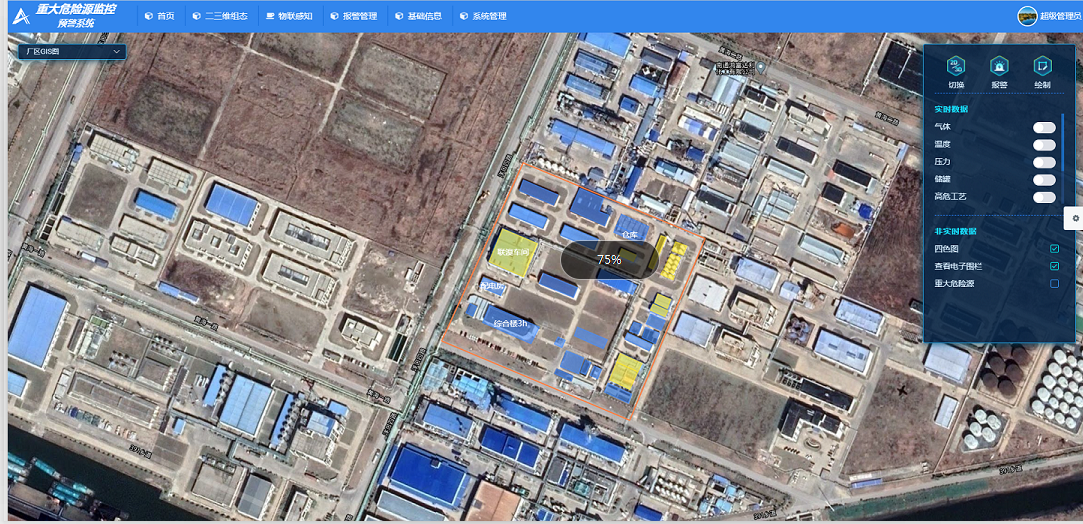The width and height of the screenshot is (1083, 524).
Task: Select the 绘制 draw tool icon
Action: pyautogui.click(x=1042, y=66)
